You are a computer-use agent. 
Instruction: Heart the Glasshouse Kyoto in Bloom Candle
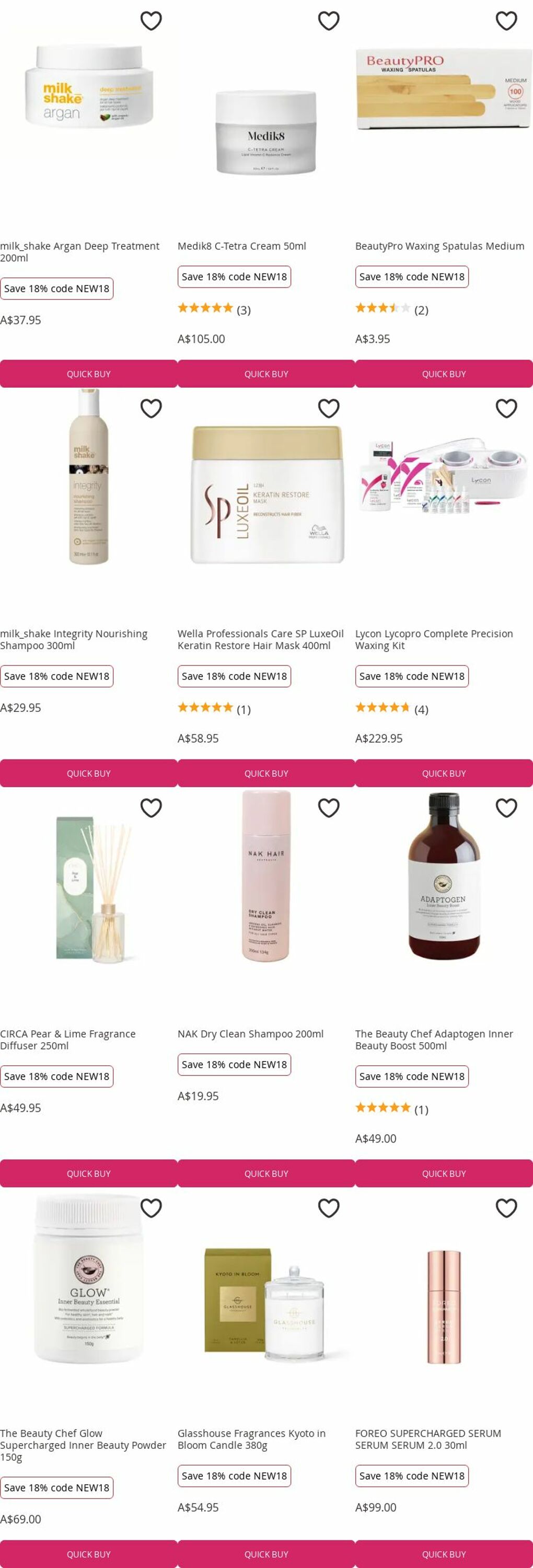click(329, 1208)
